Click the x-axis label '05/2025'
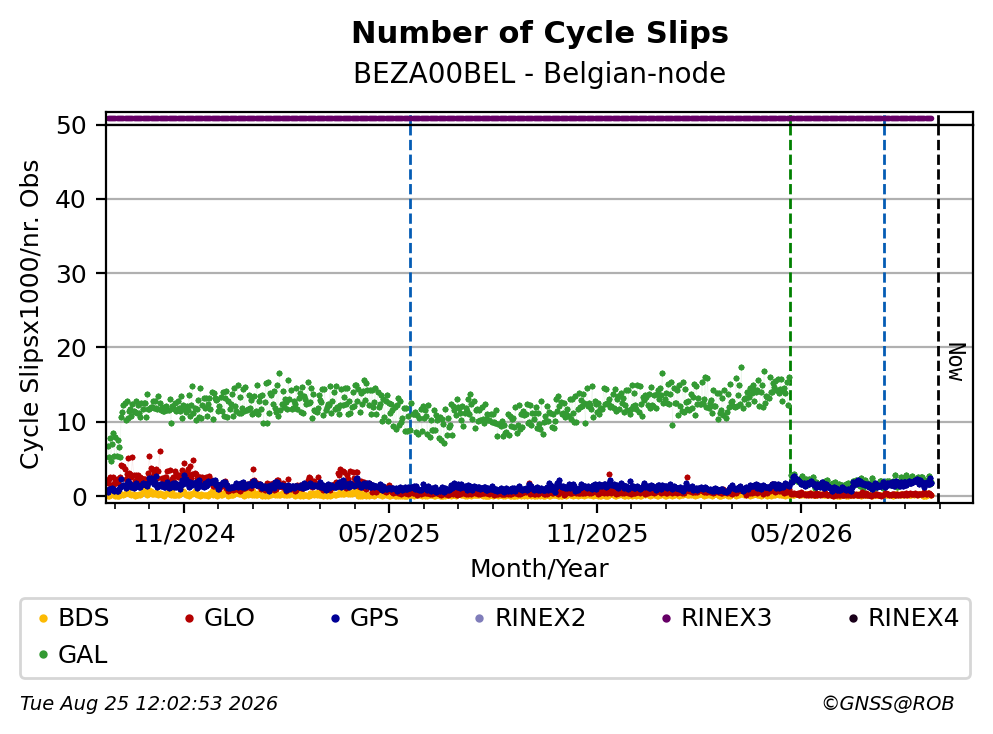This screenshot has width=993, height=734. pos(389,534)
